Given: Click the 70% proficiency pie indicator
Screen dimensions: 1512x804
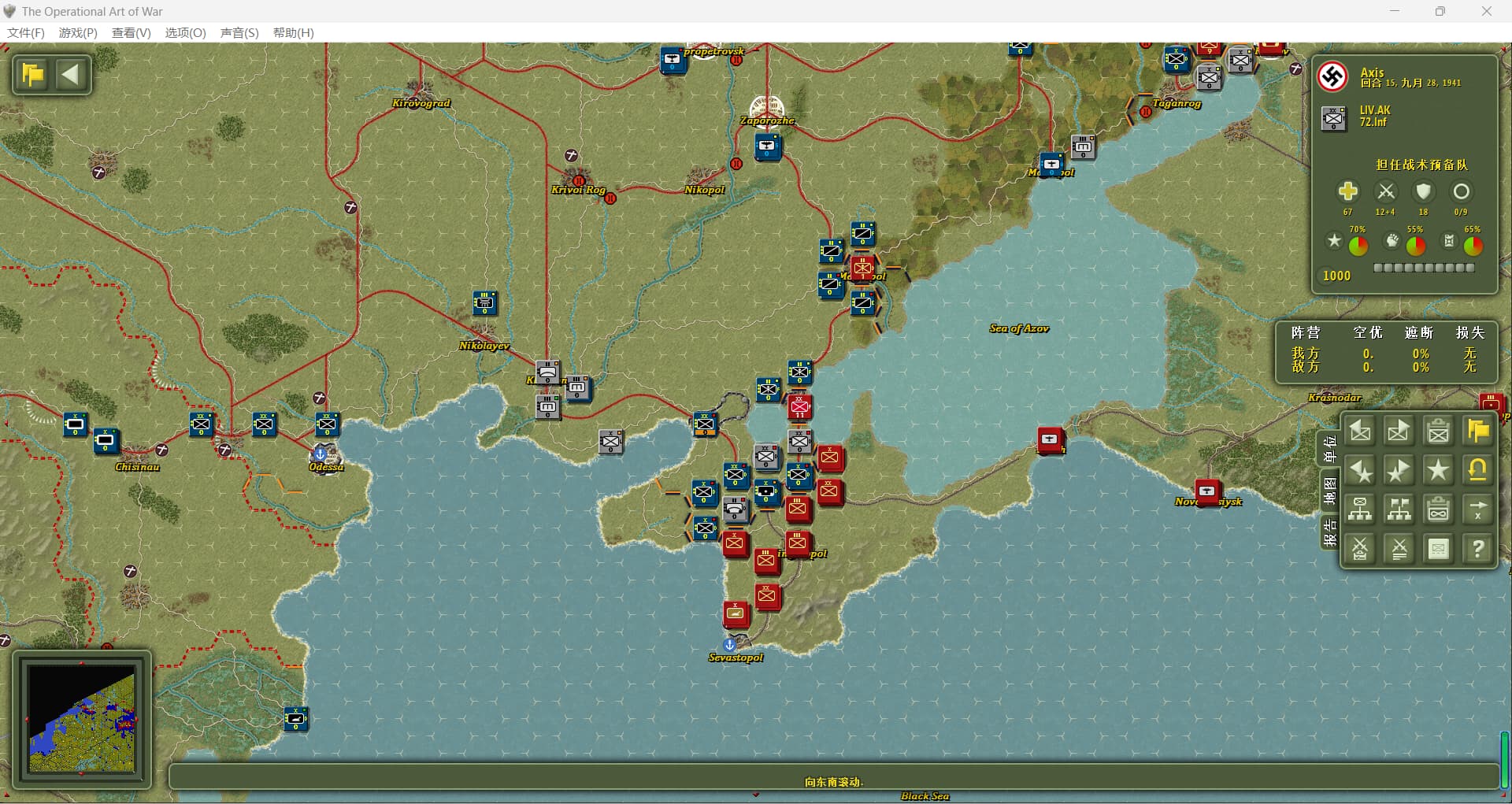Looking at the screenshot, I should click(x=1358, y=246).
